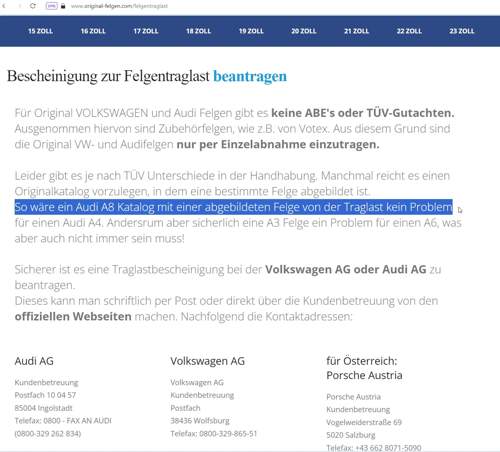
Task: Click "5020 Salzburg" address line
Action: click(x=351, y=435)
